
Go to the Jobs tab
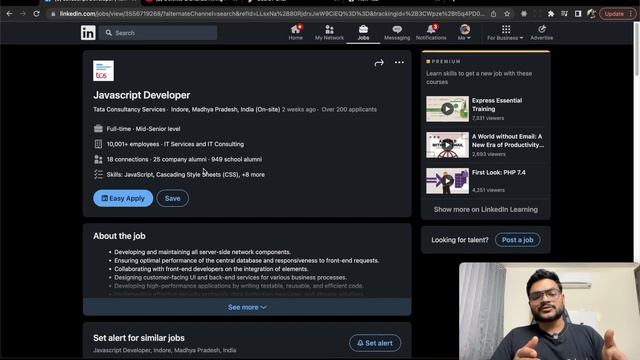pos(363,32)
